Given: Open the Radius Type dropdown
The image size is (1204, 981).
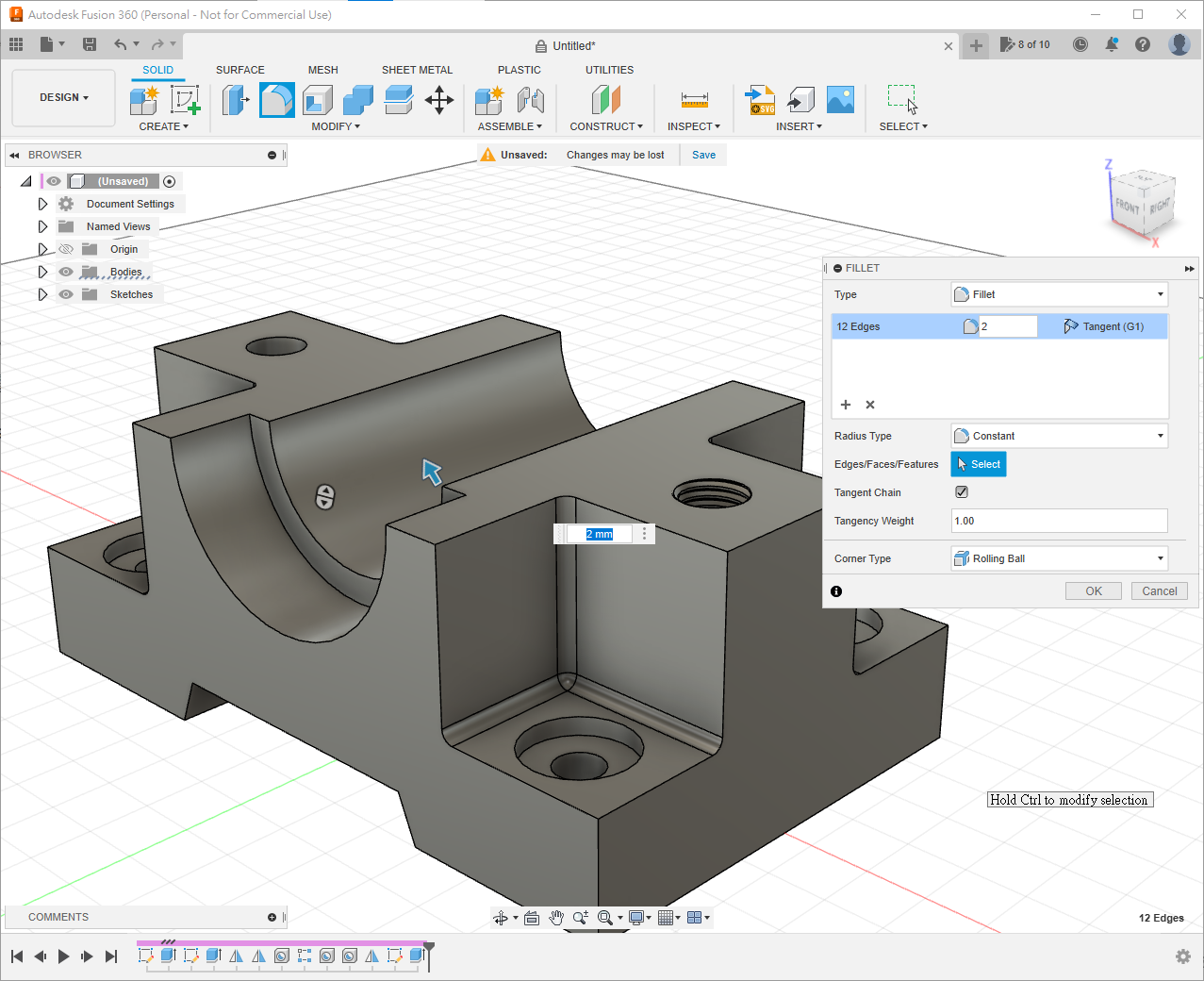Looking at the screenshot, I should click(1059, 436).
